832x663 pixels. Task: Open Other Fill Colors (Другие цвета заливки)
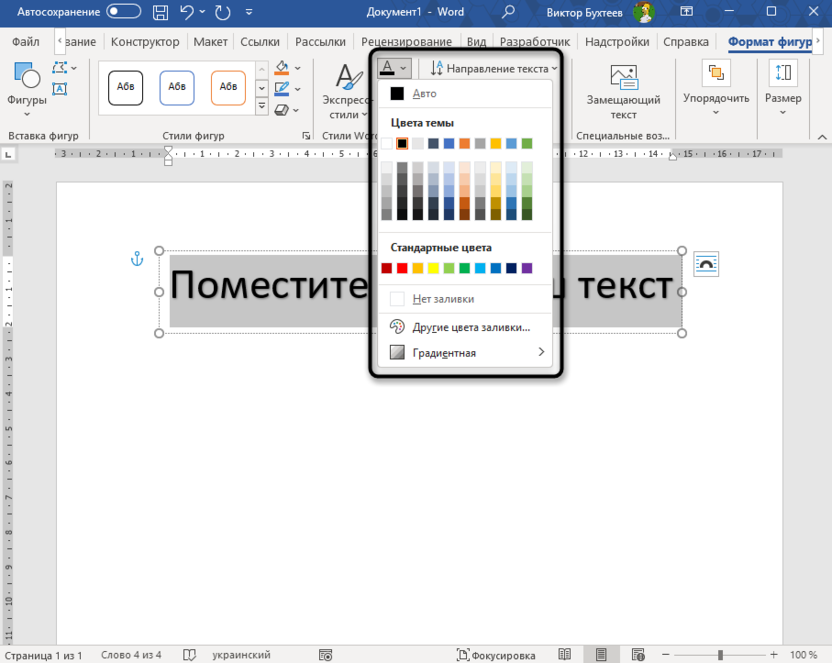470,327
